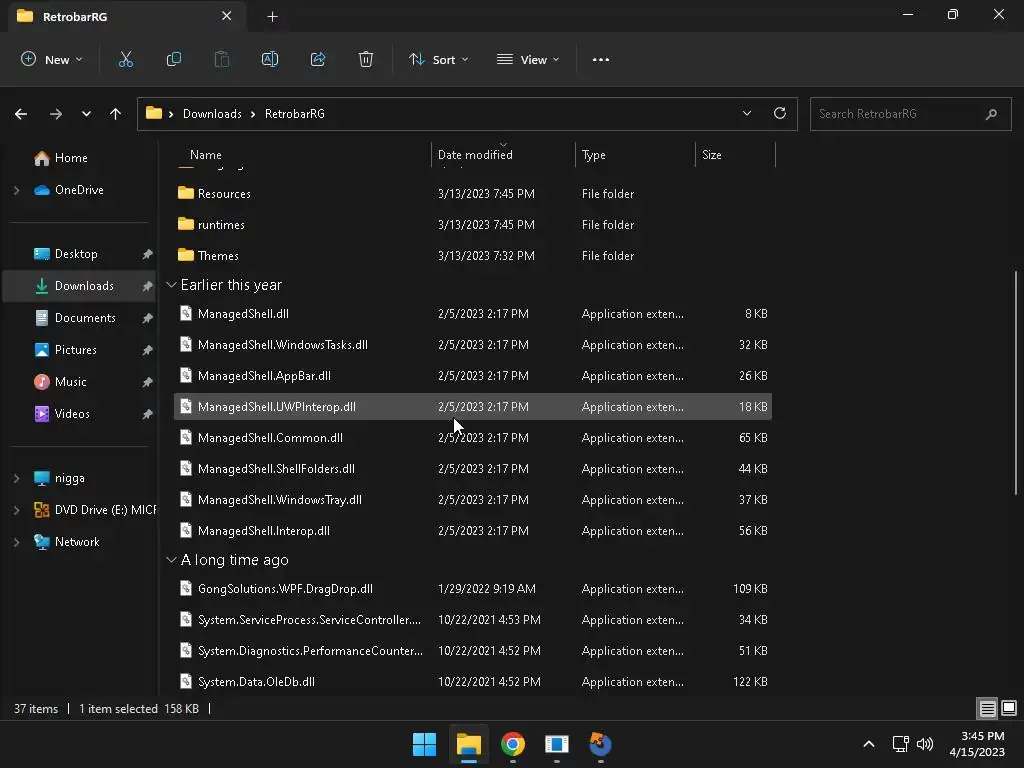Click the Cut scissors icon
This screenshot has height=768, width=1024.
(x=125, y=59)
